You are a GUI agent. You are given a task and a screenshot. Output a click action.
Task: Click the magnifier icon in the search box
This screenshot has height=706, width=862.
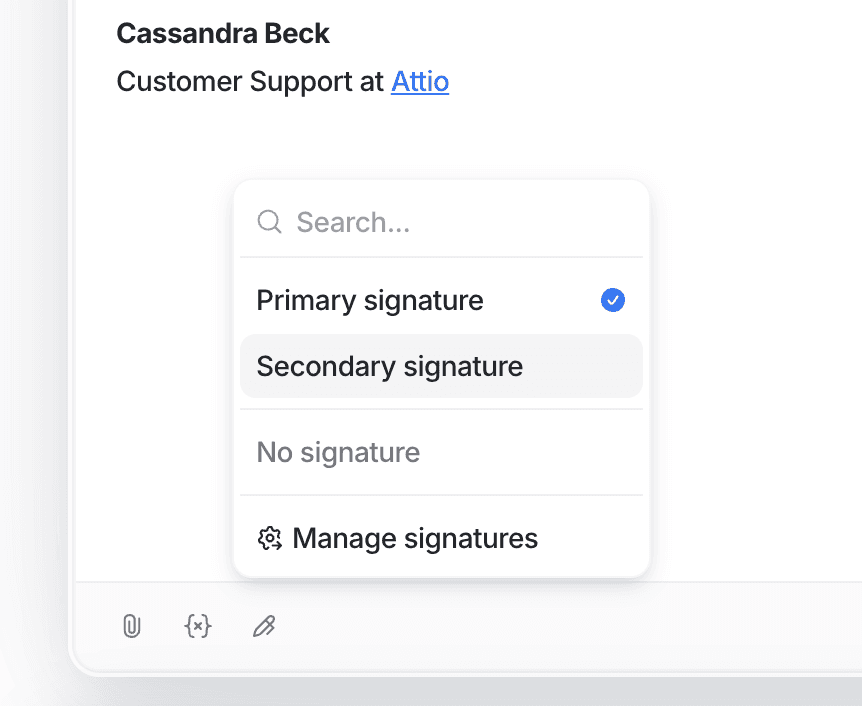(x=269, y=221)
